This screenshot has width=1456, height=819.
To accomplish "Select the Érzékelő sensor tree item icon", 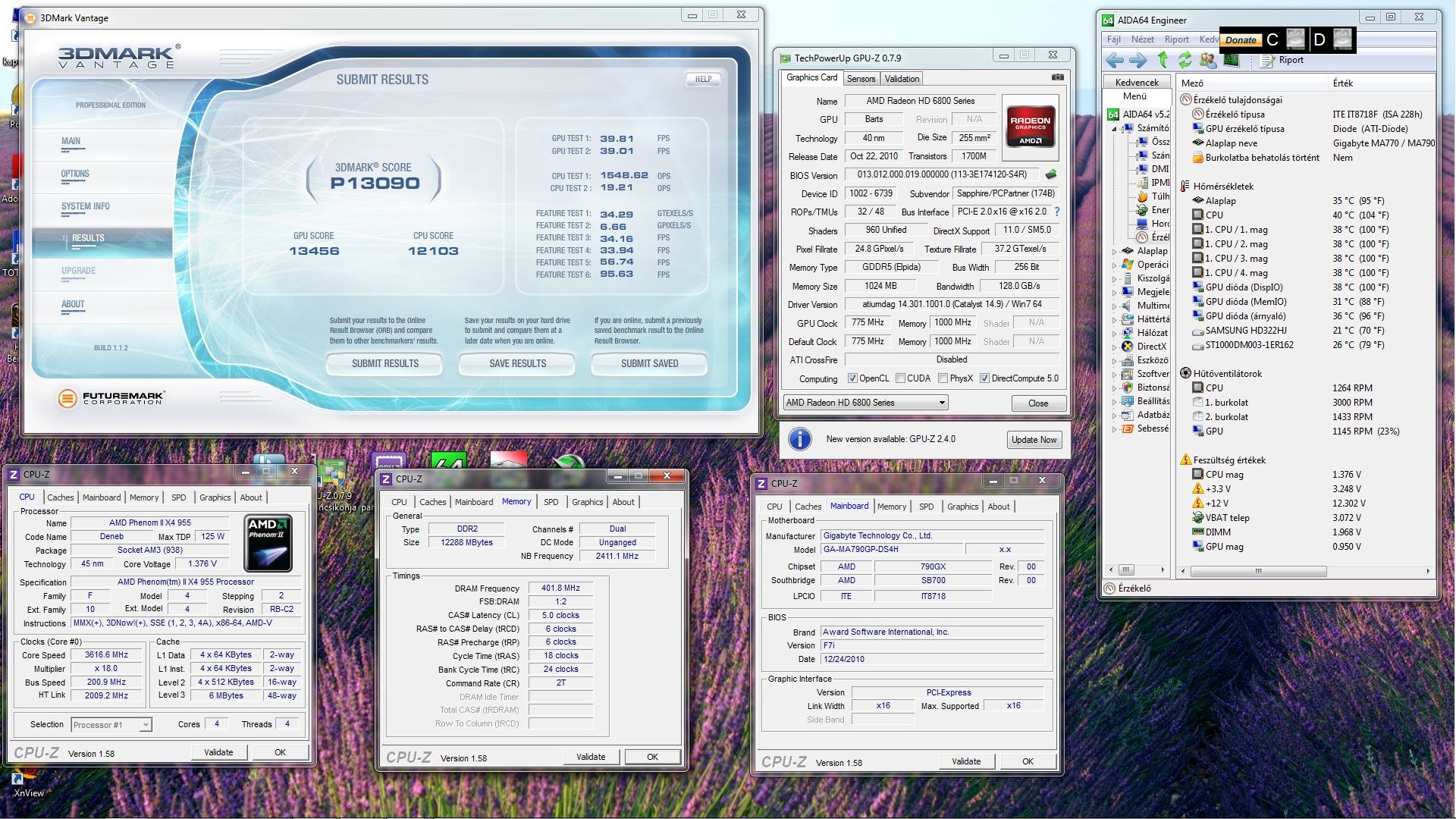I will coord(1141,237).
